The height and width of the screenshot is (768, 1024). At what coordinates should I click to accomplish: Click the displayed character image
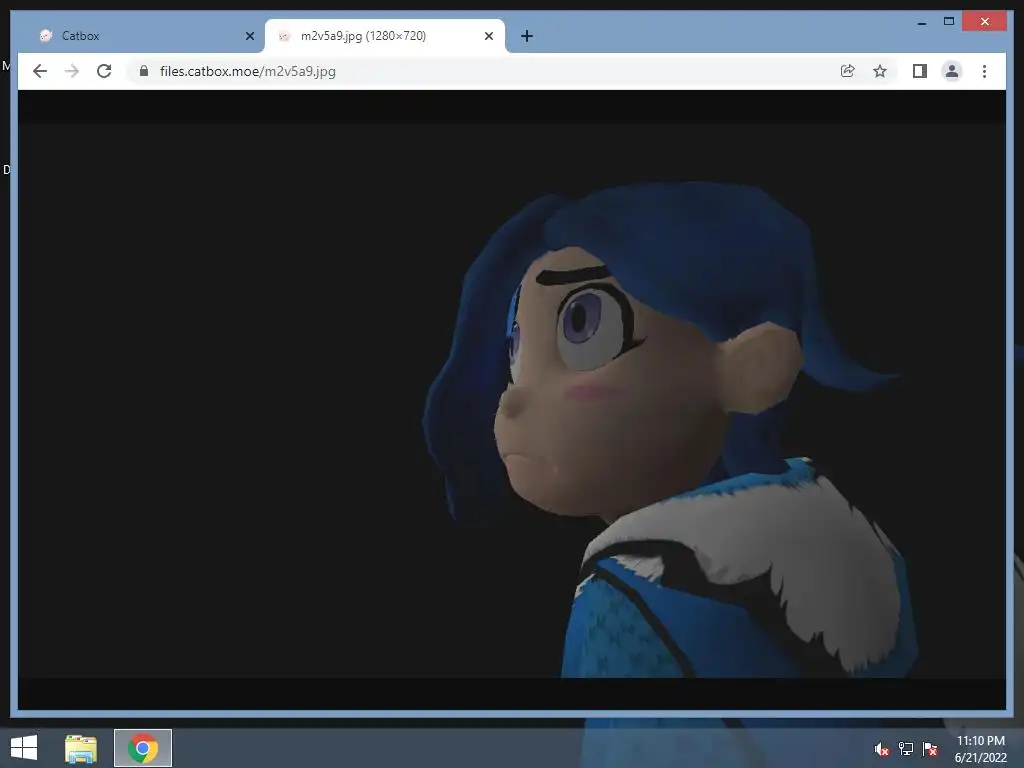pos(512,400)
